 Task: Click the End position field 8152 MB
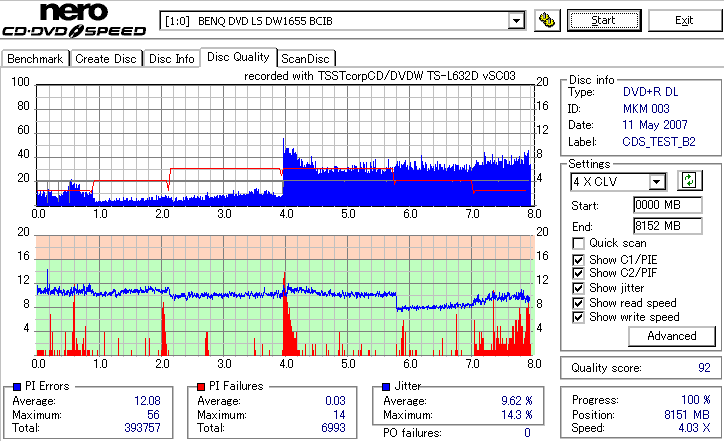(x=667, y=226)
